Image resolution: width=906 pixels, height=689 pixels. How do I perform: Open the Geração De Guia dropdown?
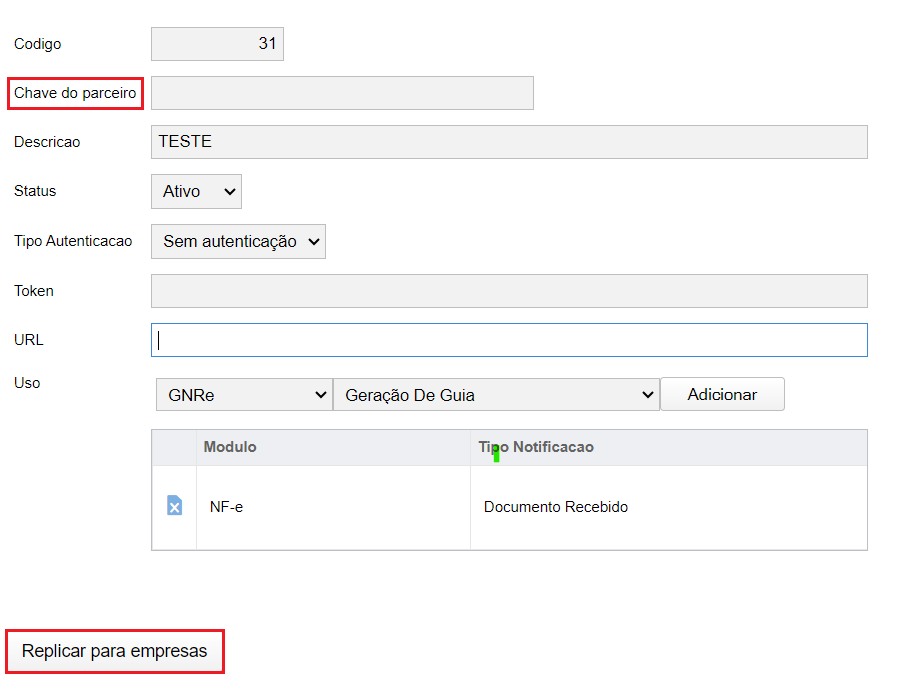click(x=496, y=394)
